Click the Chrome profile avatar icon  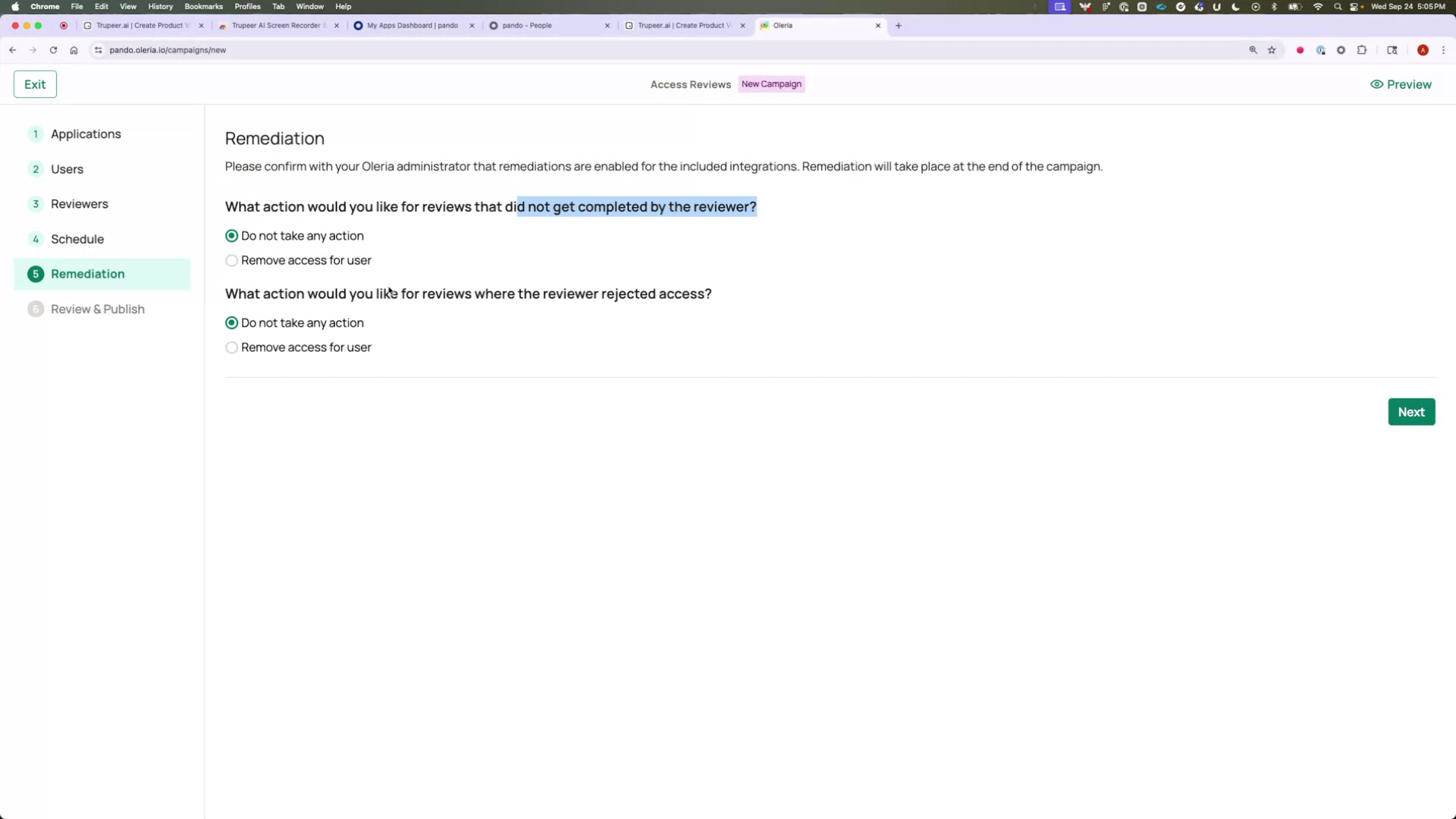click(x=1423, y=50)
